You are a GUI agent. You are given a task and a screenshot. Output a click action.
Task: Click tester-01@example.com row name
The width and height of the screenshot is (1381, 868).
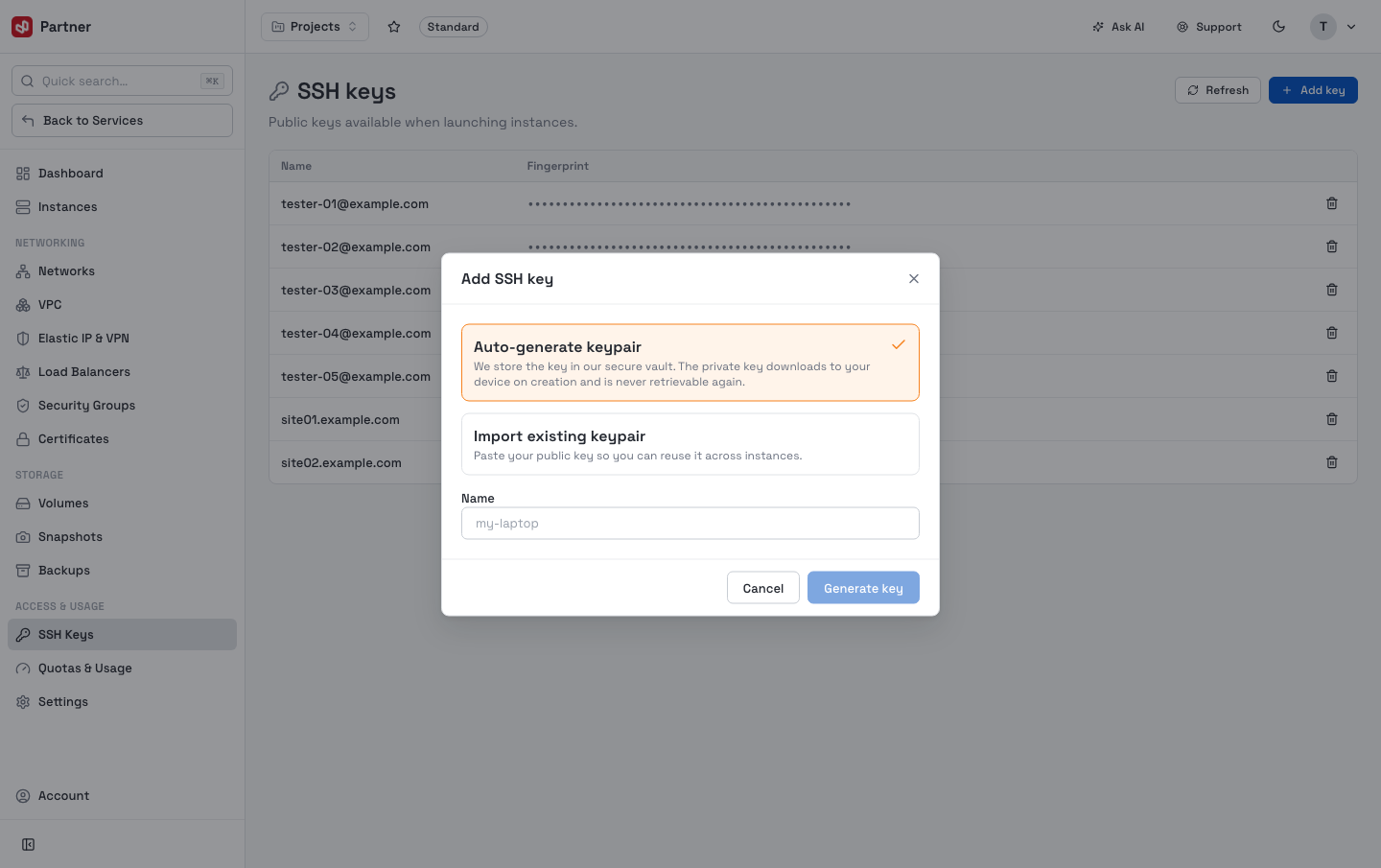pos(355,204)
